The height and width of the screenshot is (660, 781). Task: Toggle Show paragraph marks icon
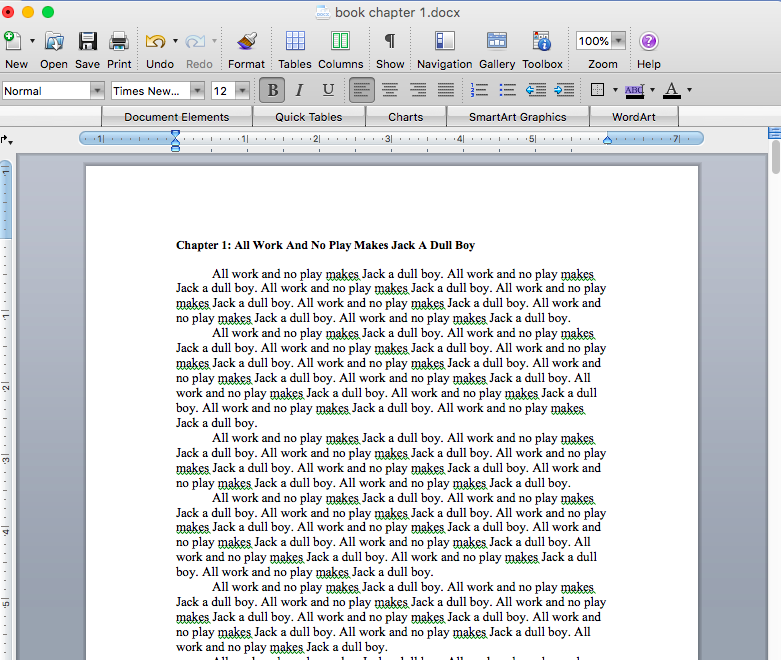click(x=390, y=41)
